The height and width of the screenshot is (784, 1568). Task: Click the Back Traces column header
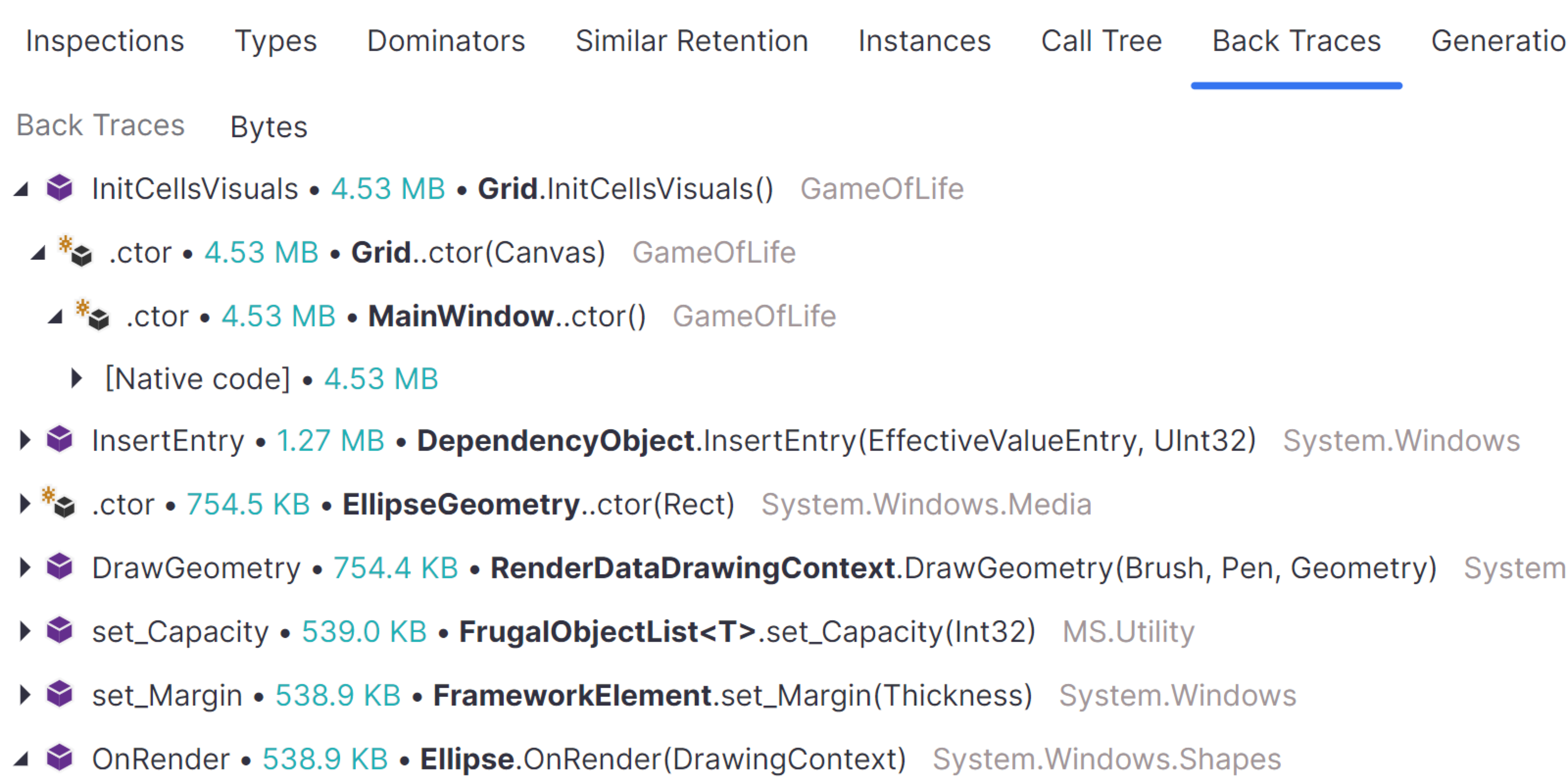click(x=100, y=125)
